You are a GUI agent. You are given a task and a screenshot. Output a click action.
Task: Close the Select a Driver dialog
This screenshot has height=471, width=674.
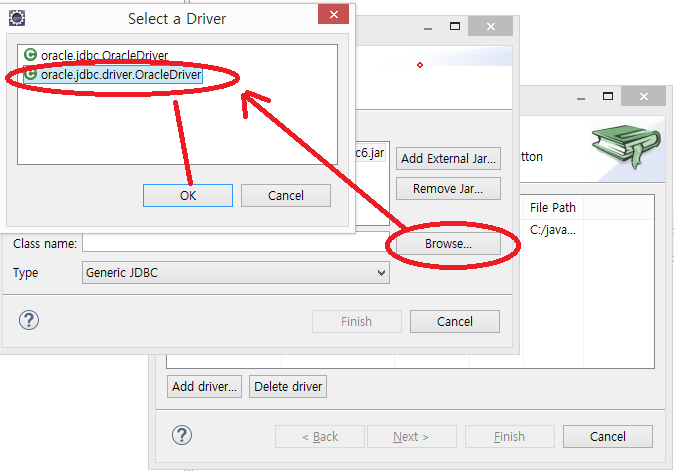[x=333, y=17]
